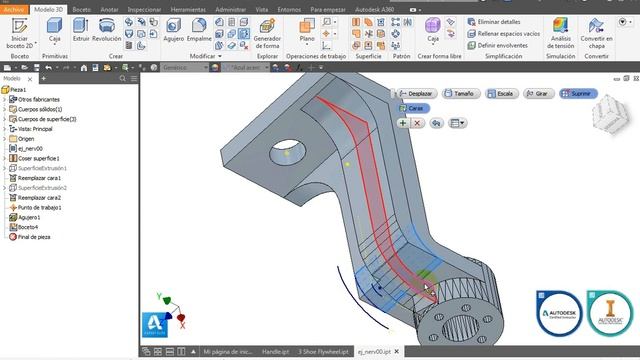Open the model browser hamburger menu
Image resolution: width=640 pixels, height=360 pixels.
pyautogui.click(x=134, y=78)
